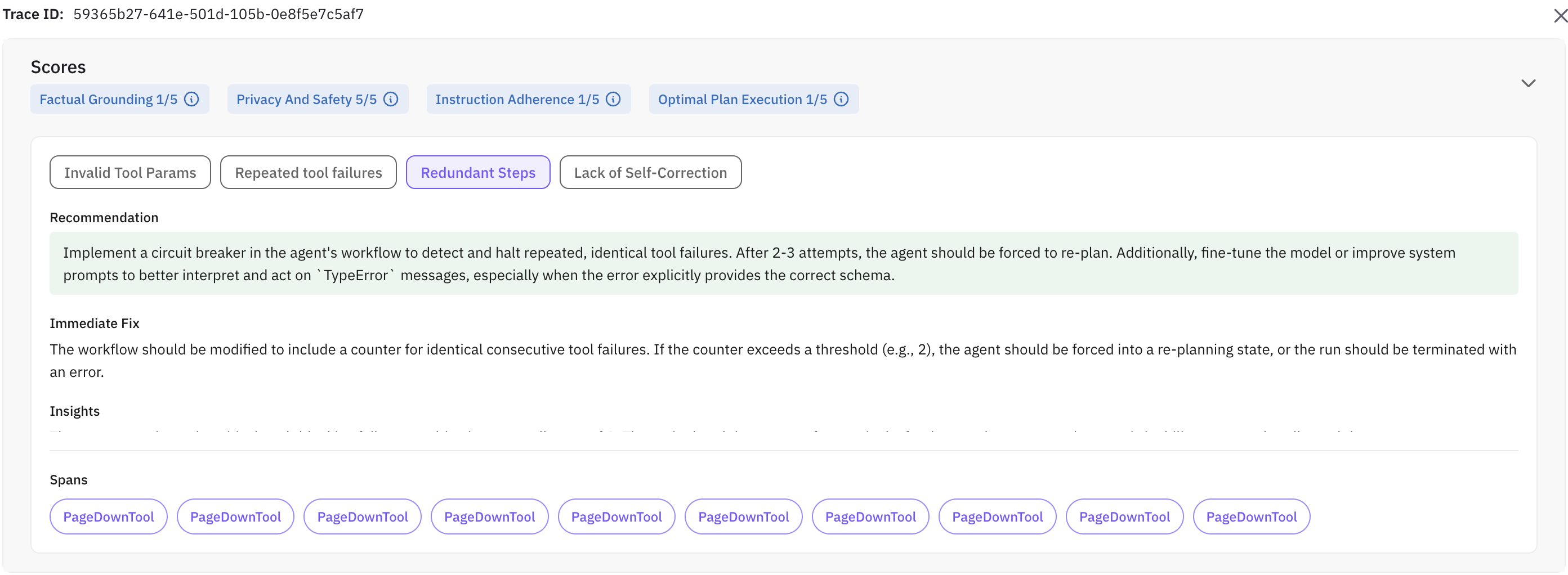This screenshot has width=1568, height=575.
Task: Select the Redundant Steps tab
Action: 478,173
